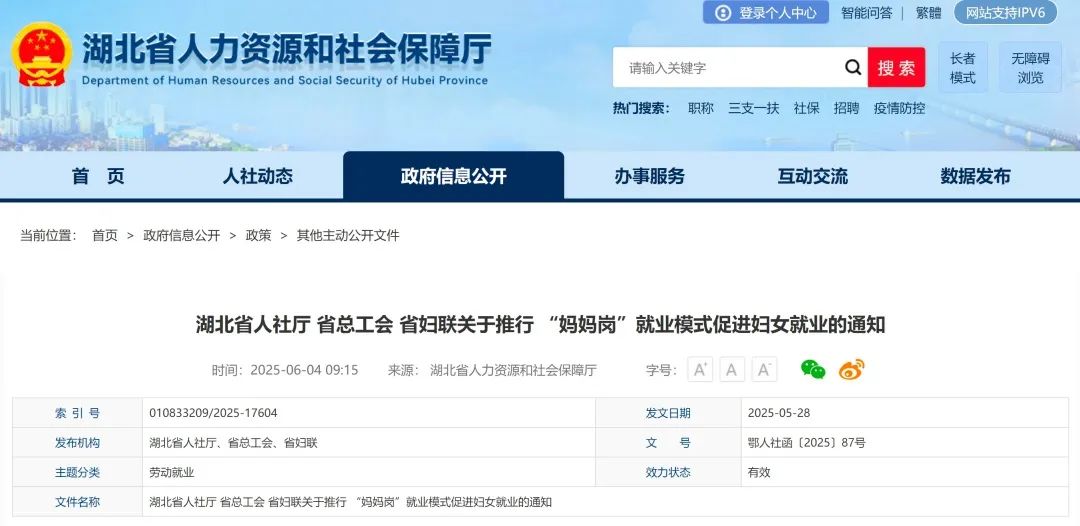
Task: Click the 主题分类 label cell
Action: coord(77,472)
